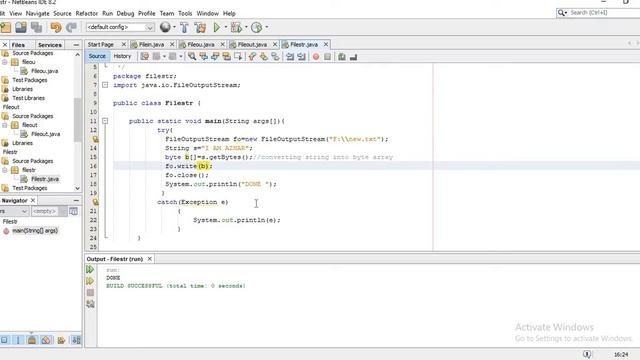Click the Build Project hammer icon
Image resolution: width=640 pixels, height=360 pixels.
pos(184,27)
